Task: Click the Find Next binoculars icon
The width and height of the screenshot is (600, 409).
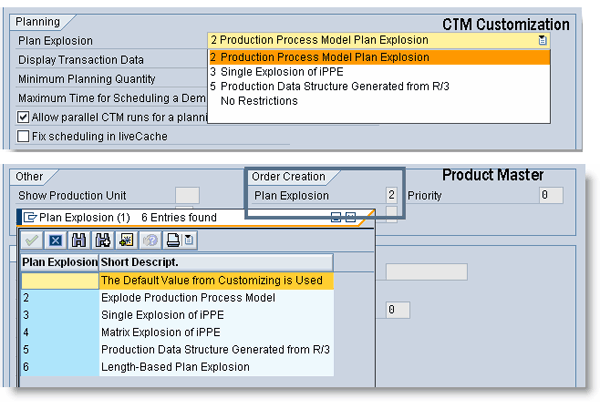Action: point(103,240)
